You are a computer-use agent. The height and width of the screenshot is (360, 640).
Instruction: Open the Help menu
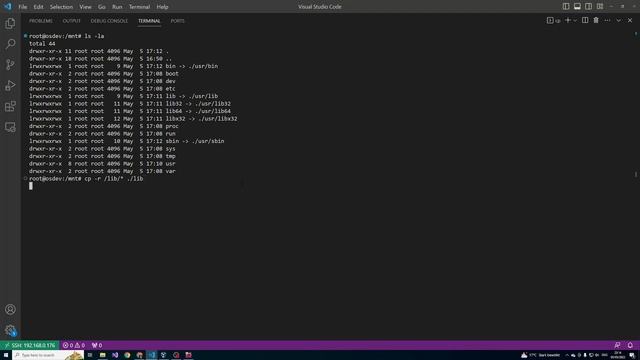point(162,7)
